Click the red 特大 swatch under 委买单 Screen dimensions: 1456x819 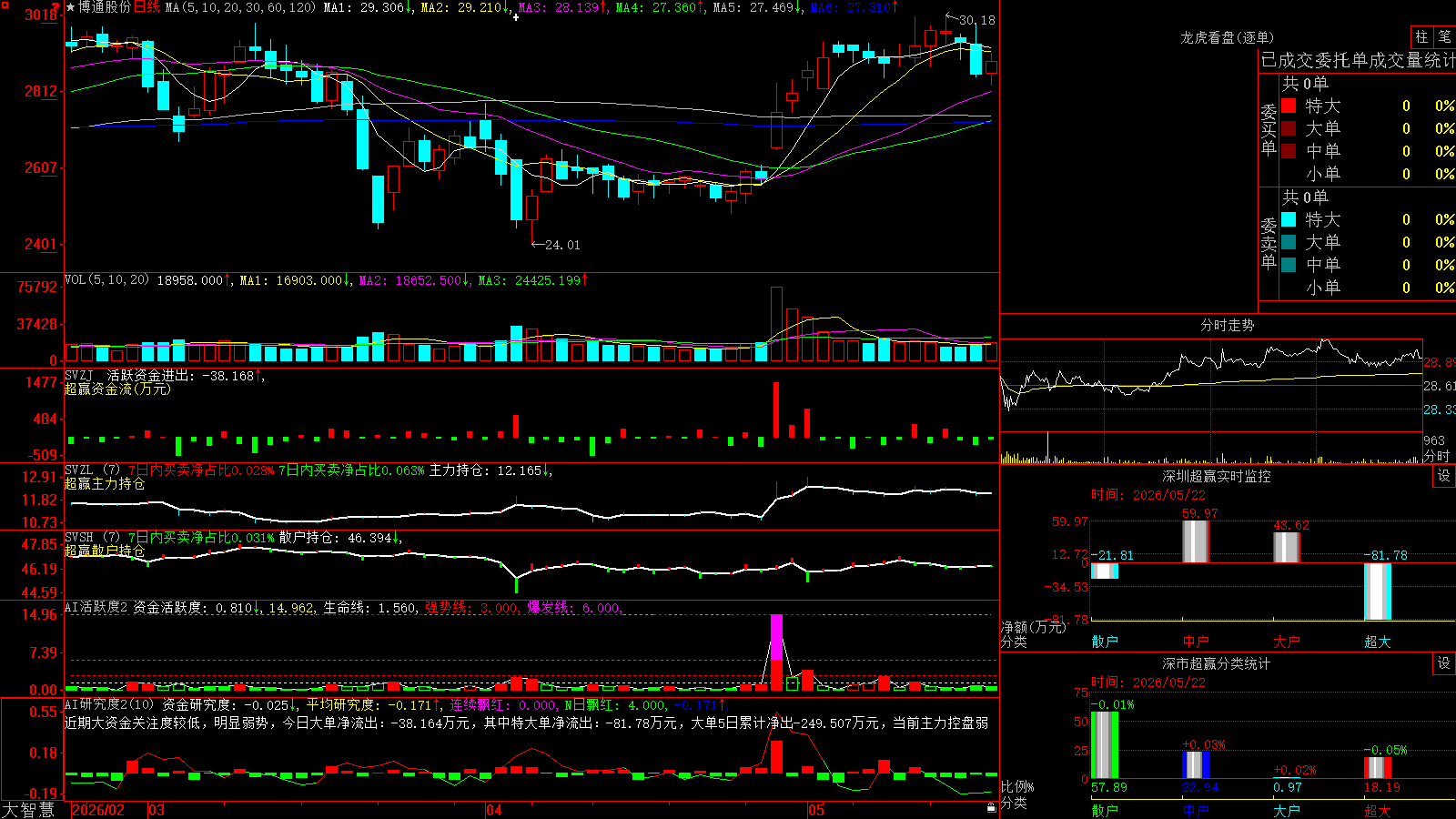point(1289,106)
